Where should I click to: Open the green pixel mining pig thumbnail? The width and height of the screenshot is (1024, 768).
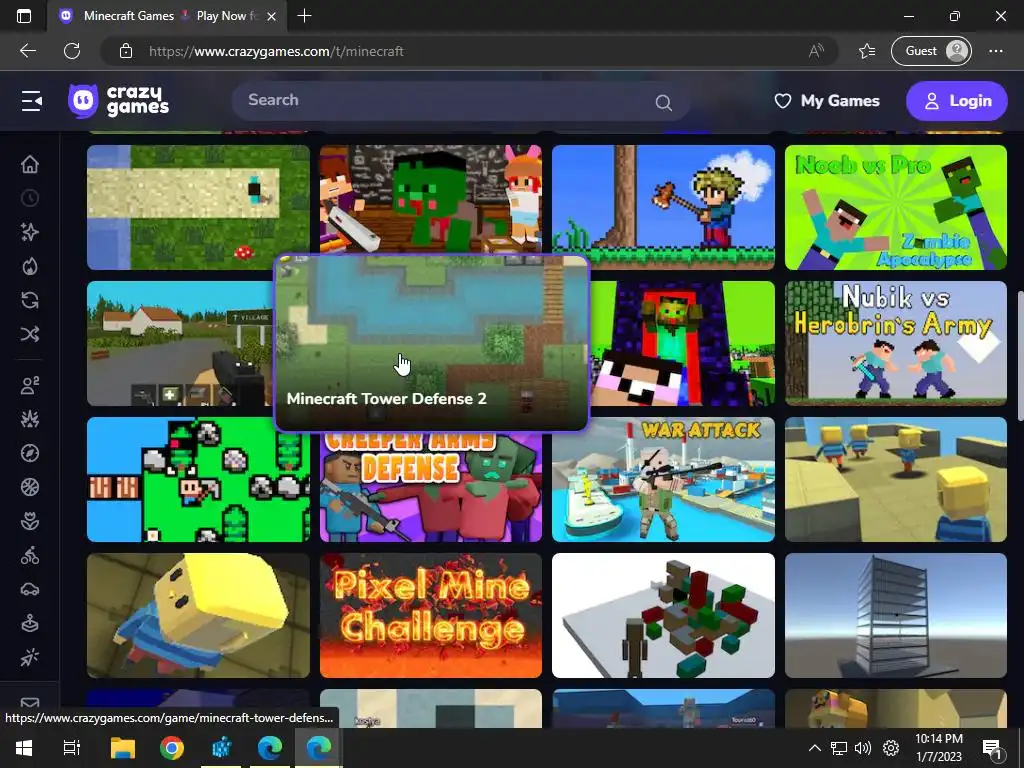(199, 479)
